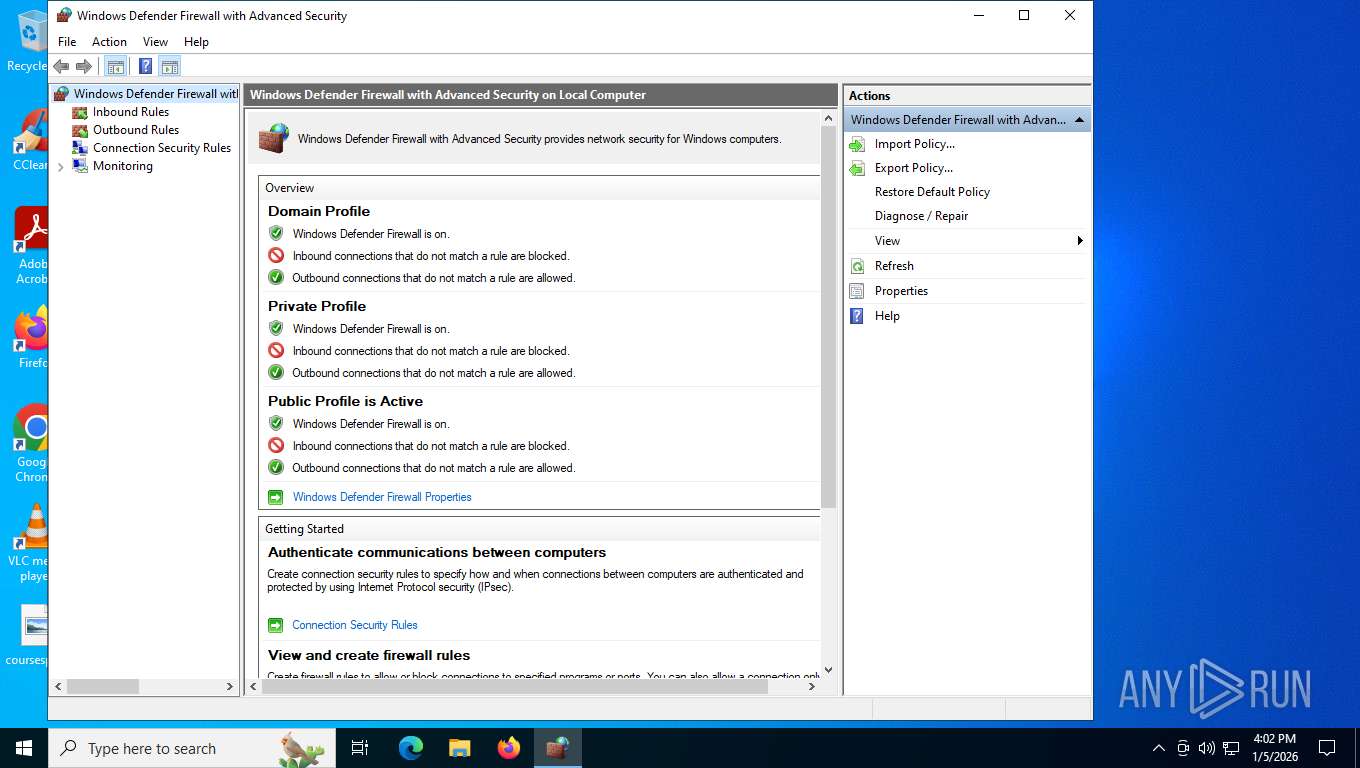This screenshot has width=1360, height=768.
Task: Collapse the Actions section header arrow
Action: [1079, 120]
